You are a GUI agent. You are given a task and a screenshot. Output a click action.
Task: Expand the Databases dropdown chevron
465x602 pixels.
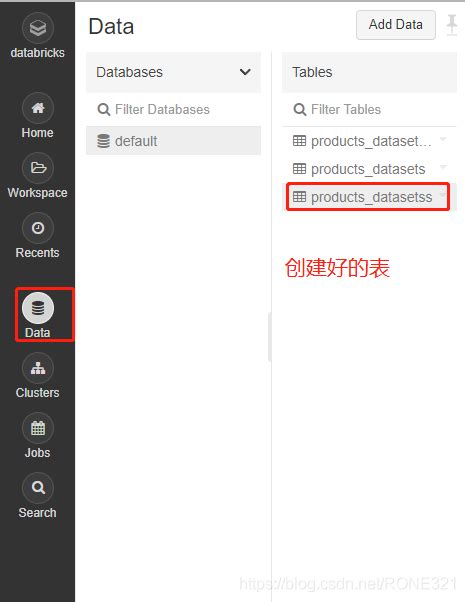point(245,72)
